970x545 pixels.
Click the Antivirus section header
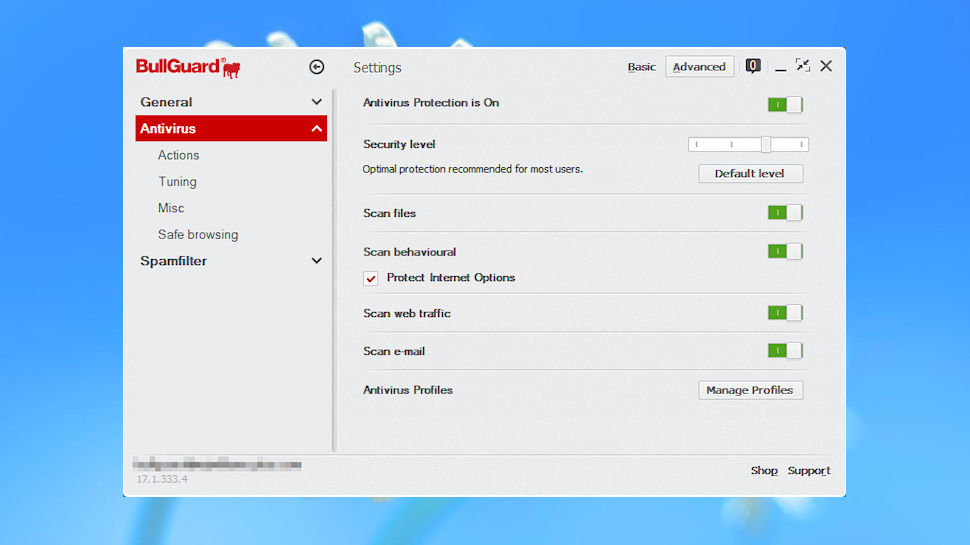coord(231,129)
